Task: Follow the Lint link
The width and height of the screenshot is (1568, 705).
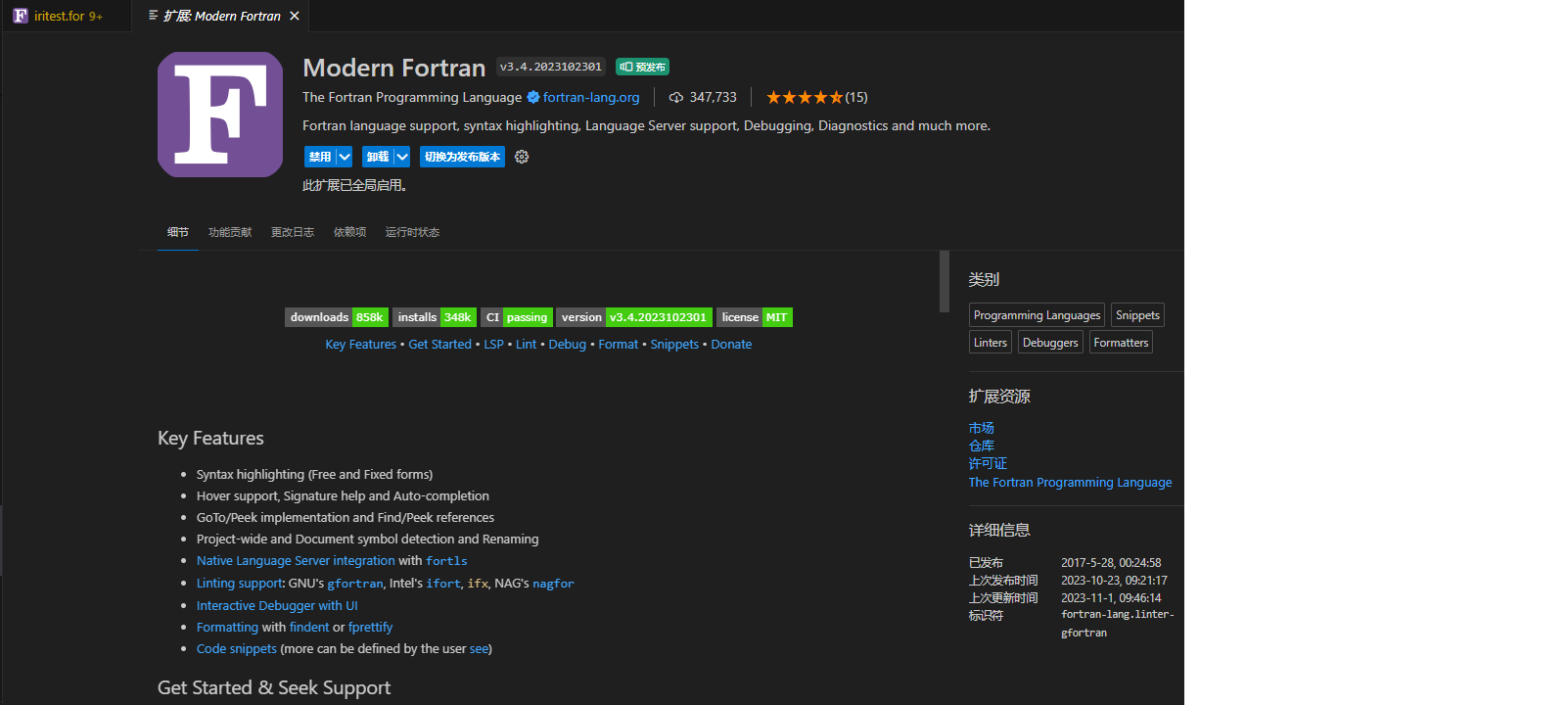Action: pyautogui.click(x=527, y=345)
